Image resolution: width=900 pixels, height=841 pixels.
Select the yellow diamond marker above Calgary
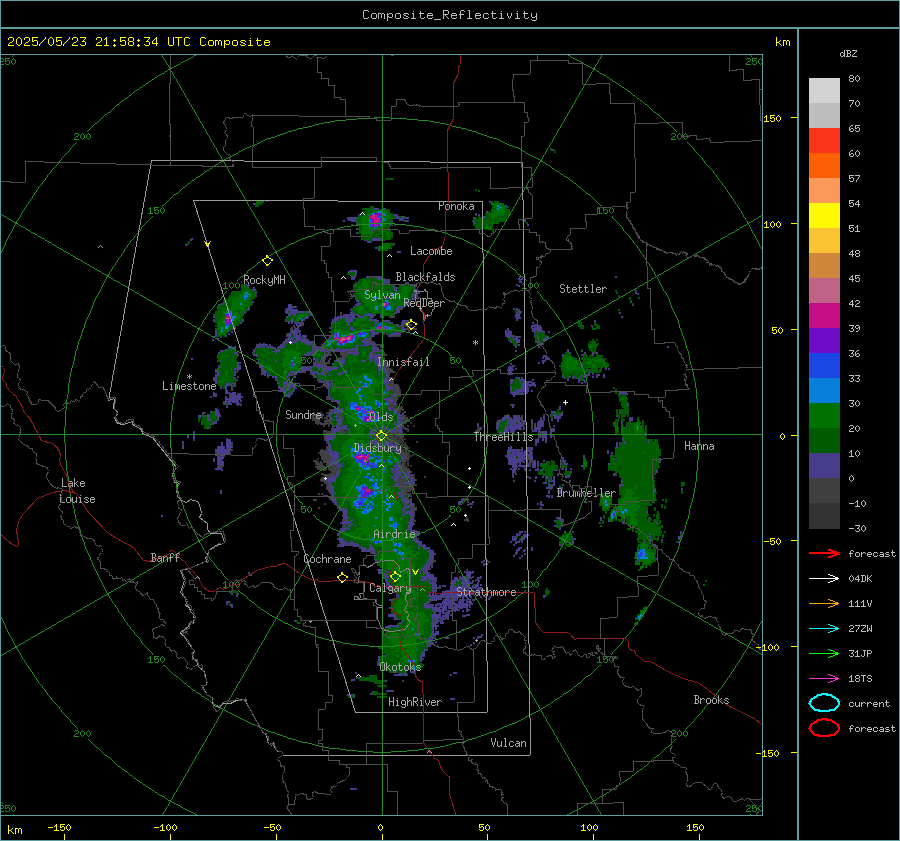tap(395, 576)
